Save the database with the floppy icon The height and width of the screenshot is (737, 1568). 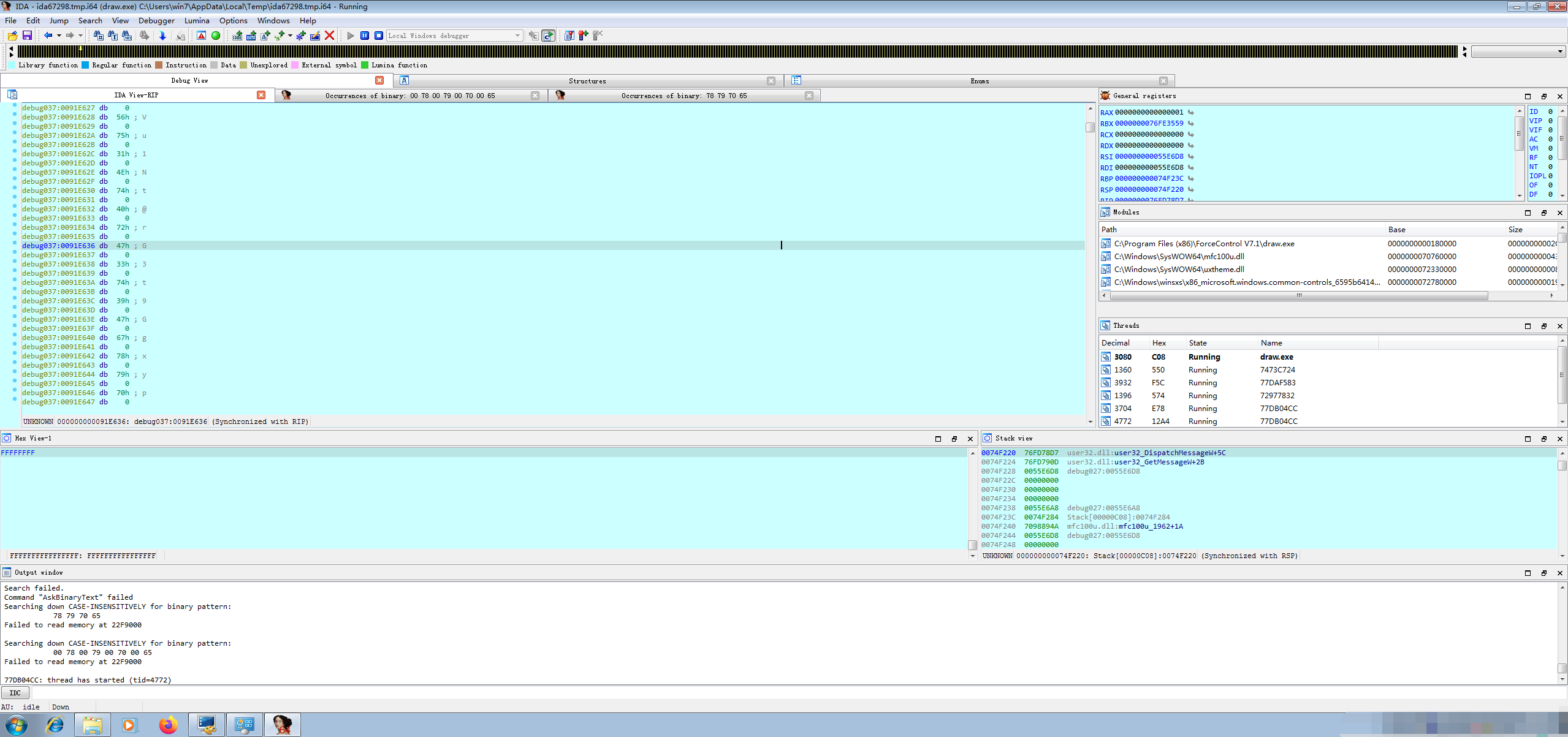point(27,36)
